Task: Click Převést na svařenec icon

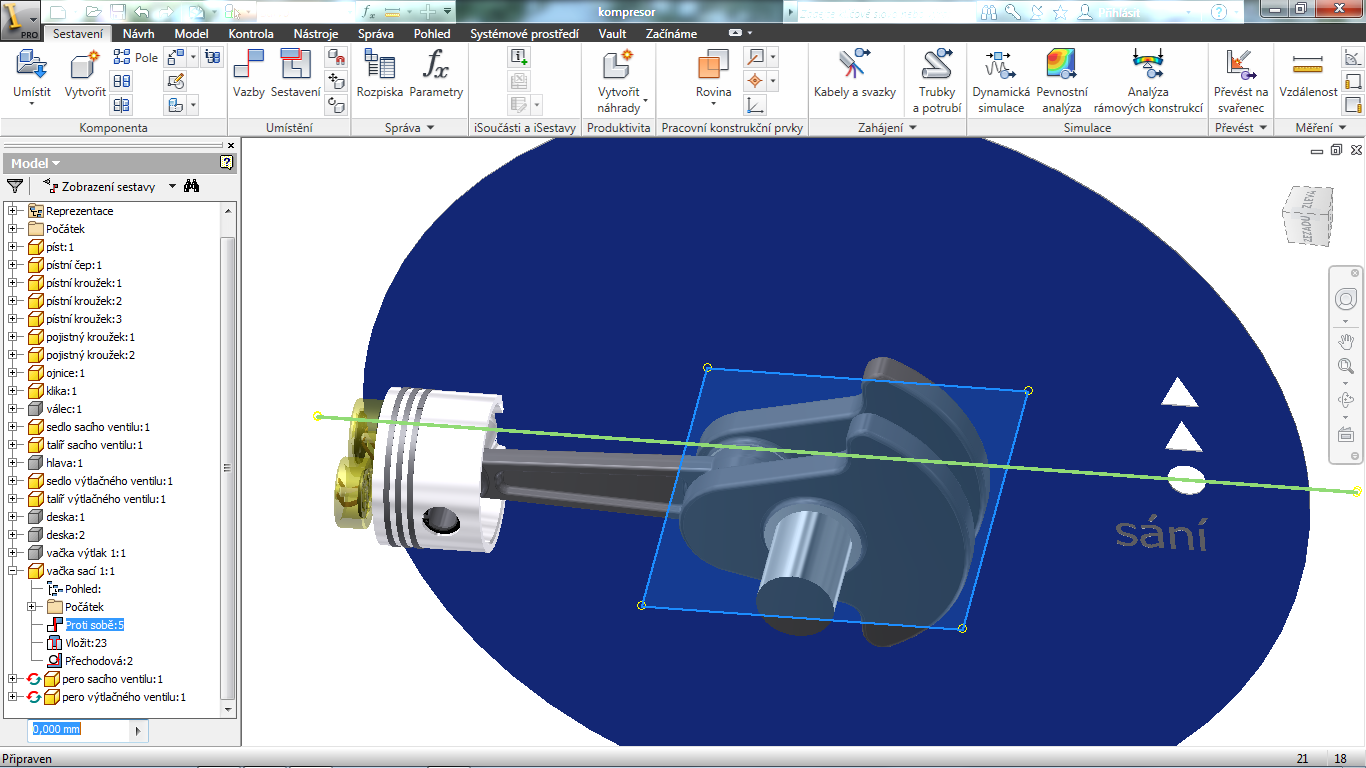Action: [x=1241, y=65]
